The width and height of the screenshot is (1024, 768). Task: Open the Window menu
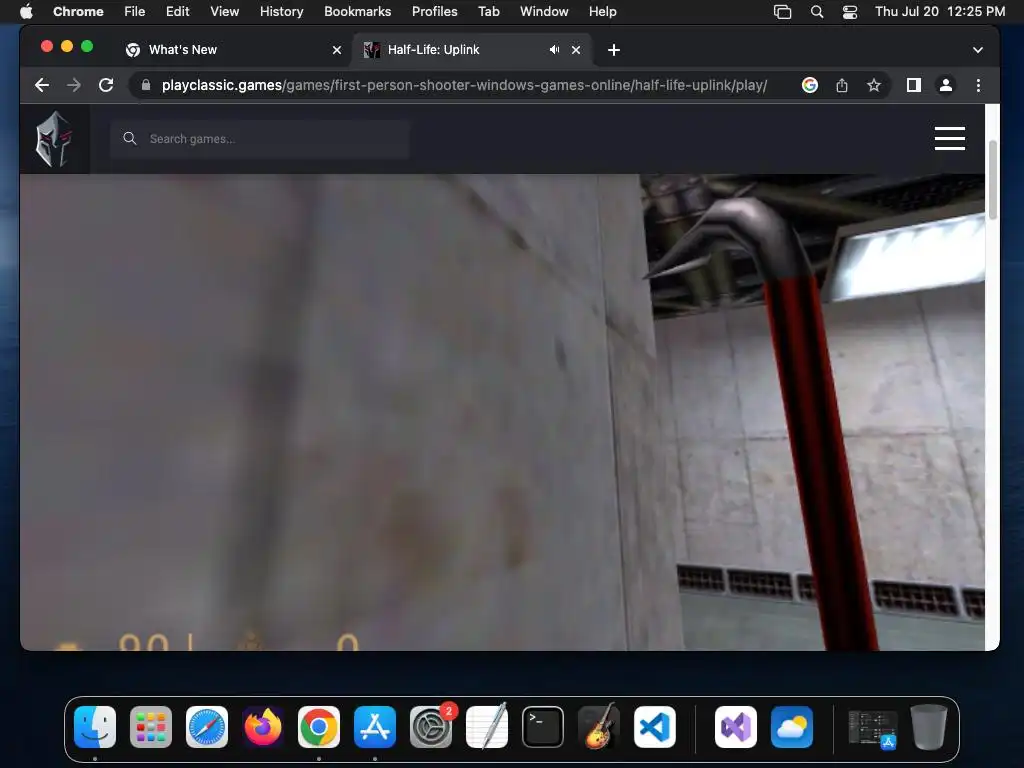point(544,11)
